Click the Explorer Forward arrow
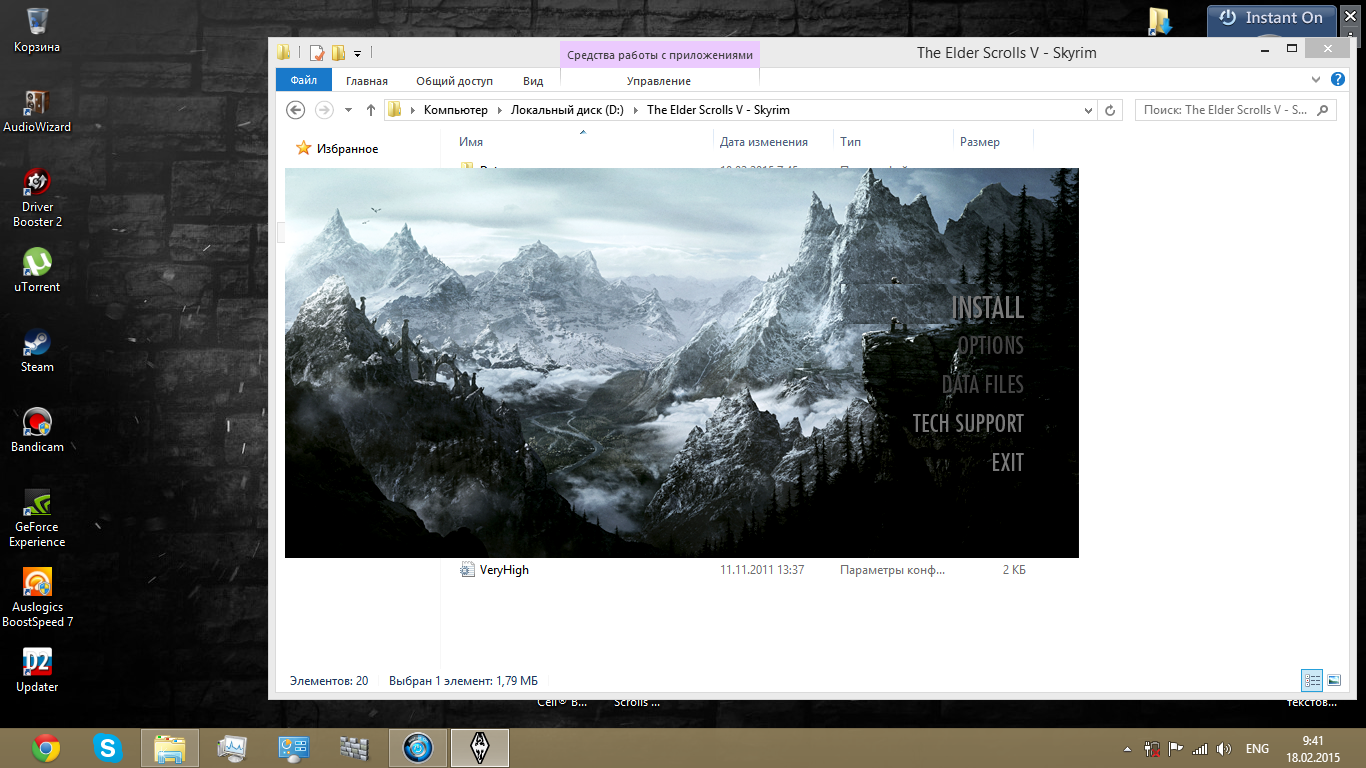Viewport: 1366px width, 768px height. point(324,110)
